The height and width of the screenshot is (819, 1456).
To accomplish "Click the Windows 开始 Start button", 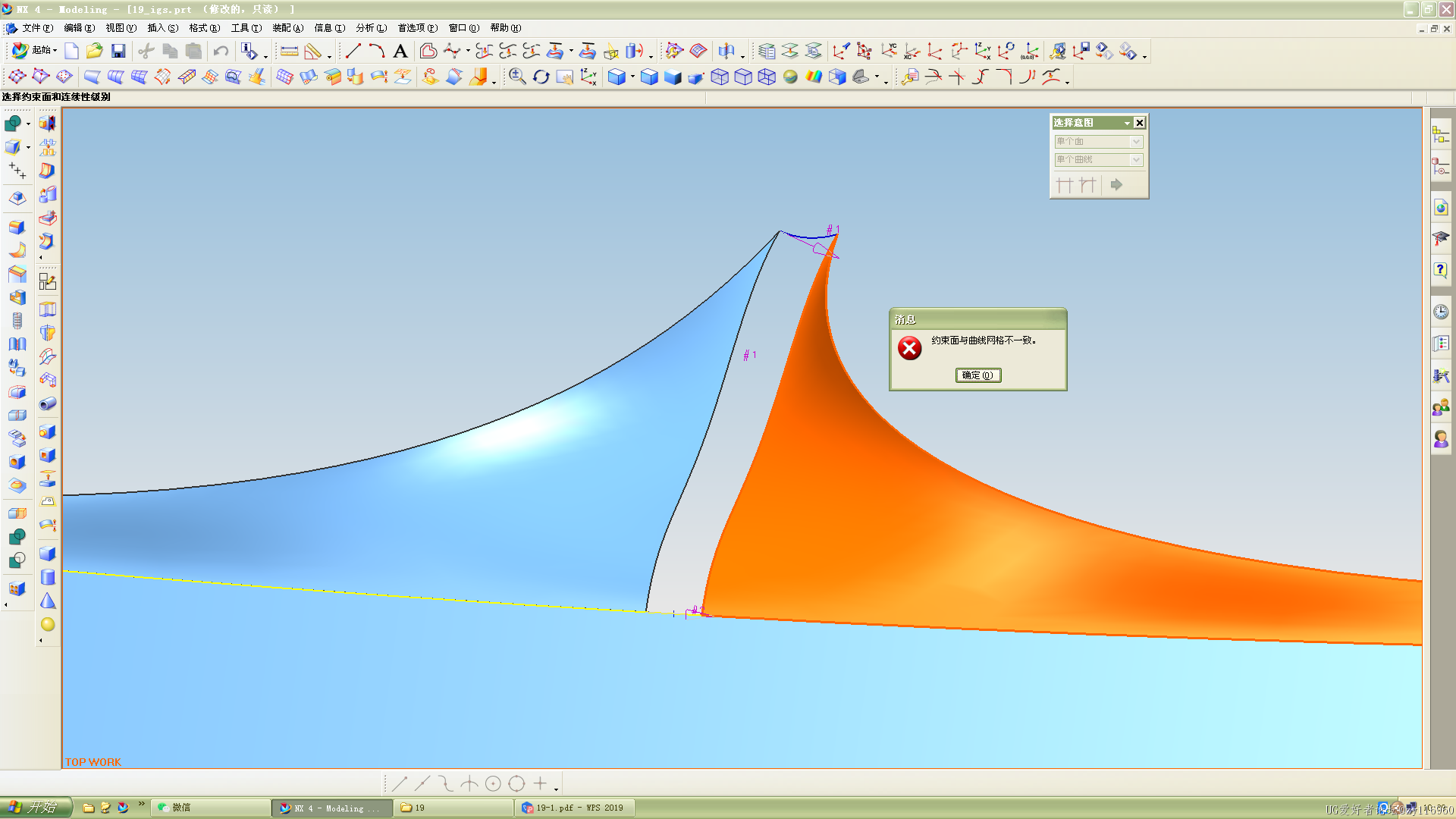I will pos(36,808).
